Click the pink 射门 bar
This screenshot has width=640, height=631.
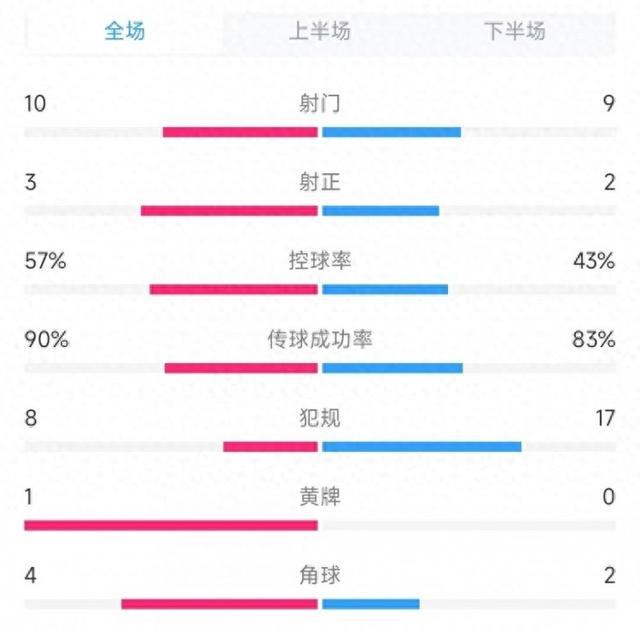[x=240, y=132]
